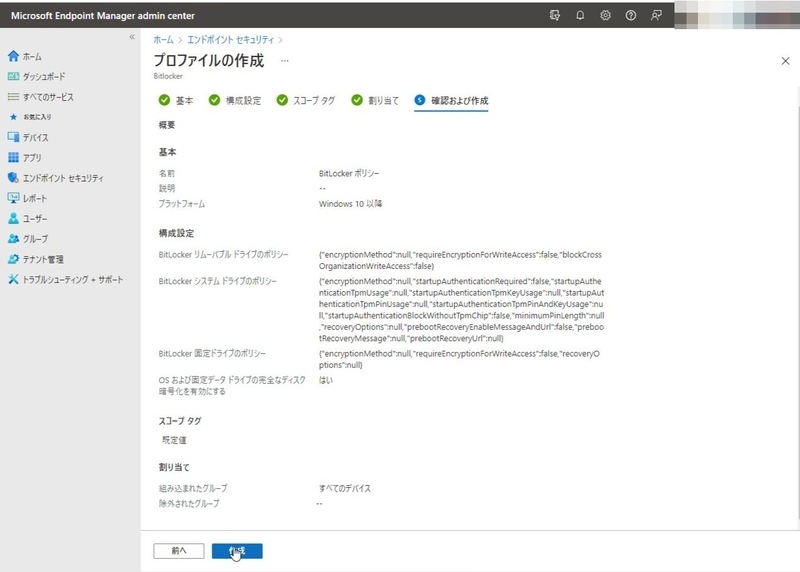Switch to the スコープ タグ step tab
Viewport: 800px width, 572px height.
click(306, 101)
